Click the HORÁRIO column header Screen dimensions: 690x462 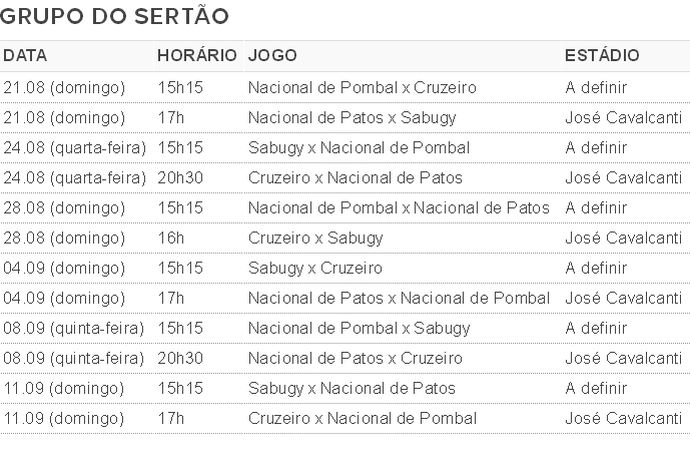pyautogui.click(x=197, y=56)
